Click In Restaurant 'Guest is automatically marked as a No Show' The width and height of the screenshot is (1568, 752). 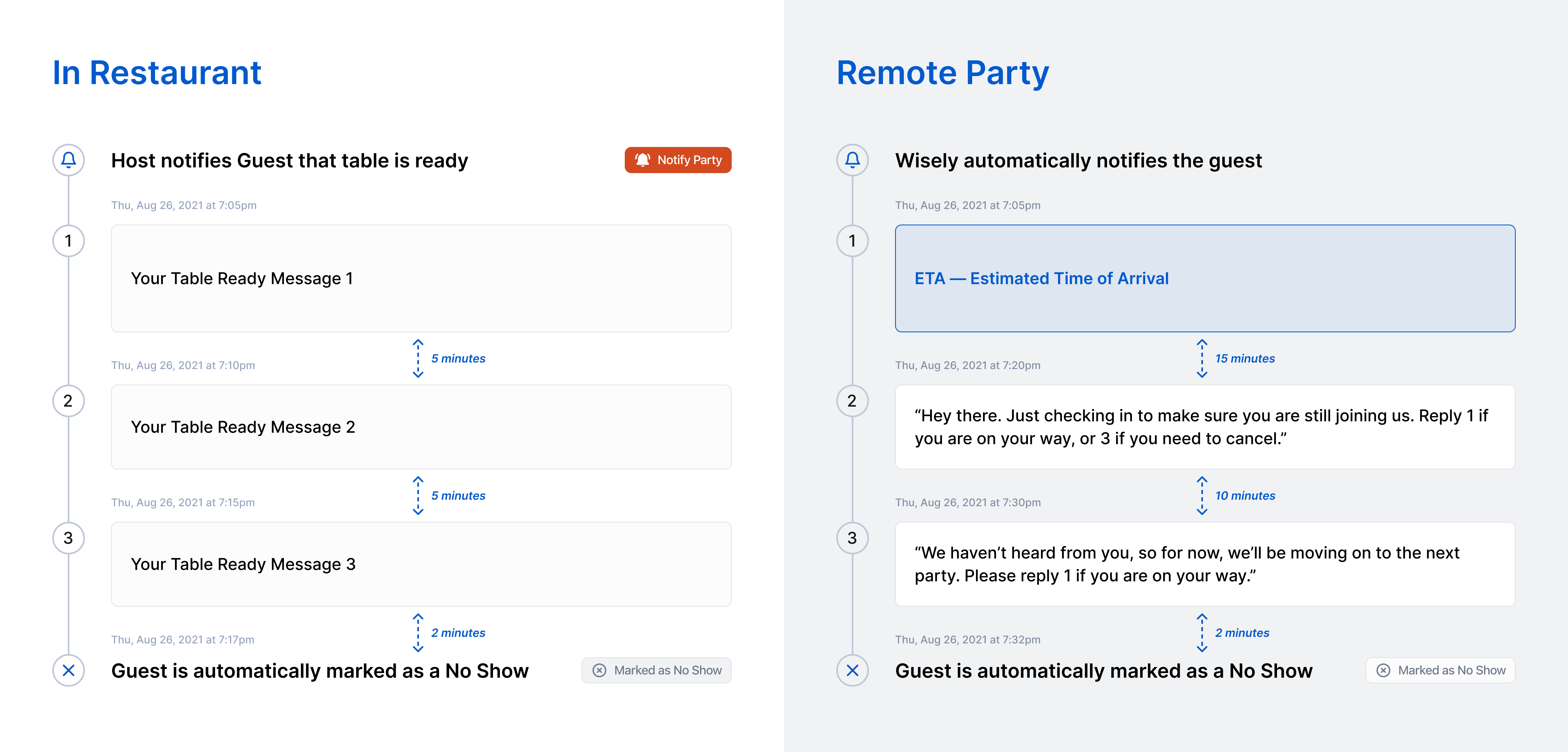pos(320,671)
